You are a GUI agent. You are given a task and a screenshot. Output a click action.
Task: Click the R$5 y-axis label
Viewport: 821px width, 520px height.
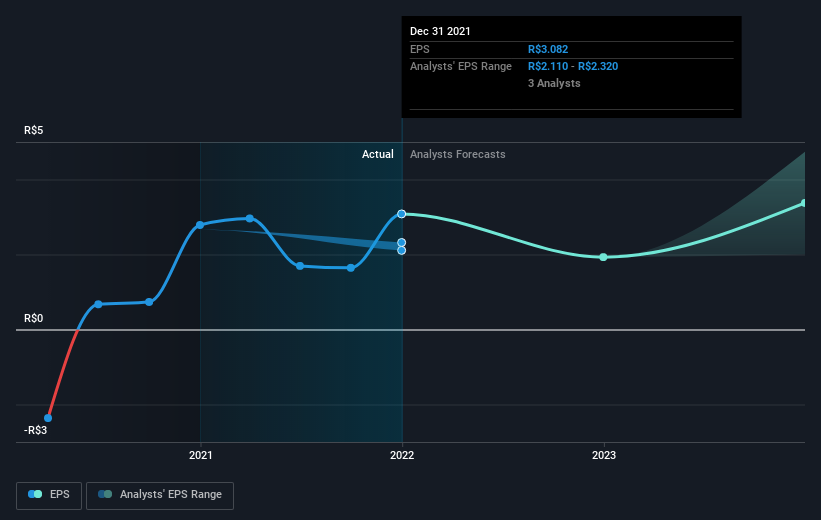(x=34, y=130)
